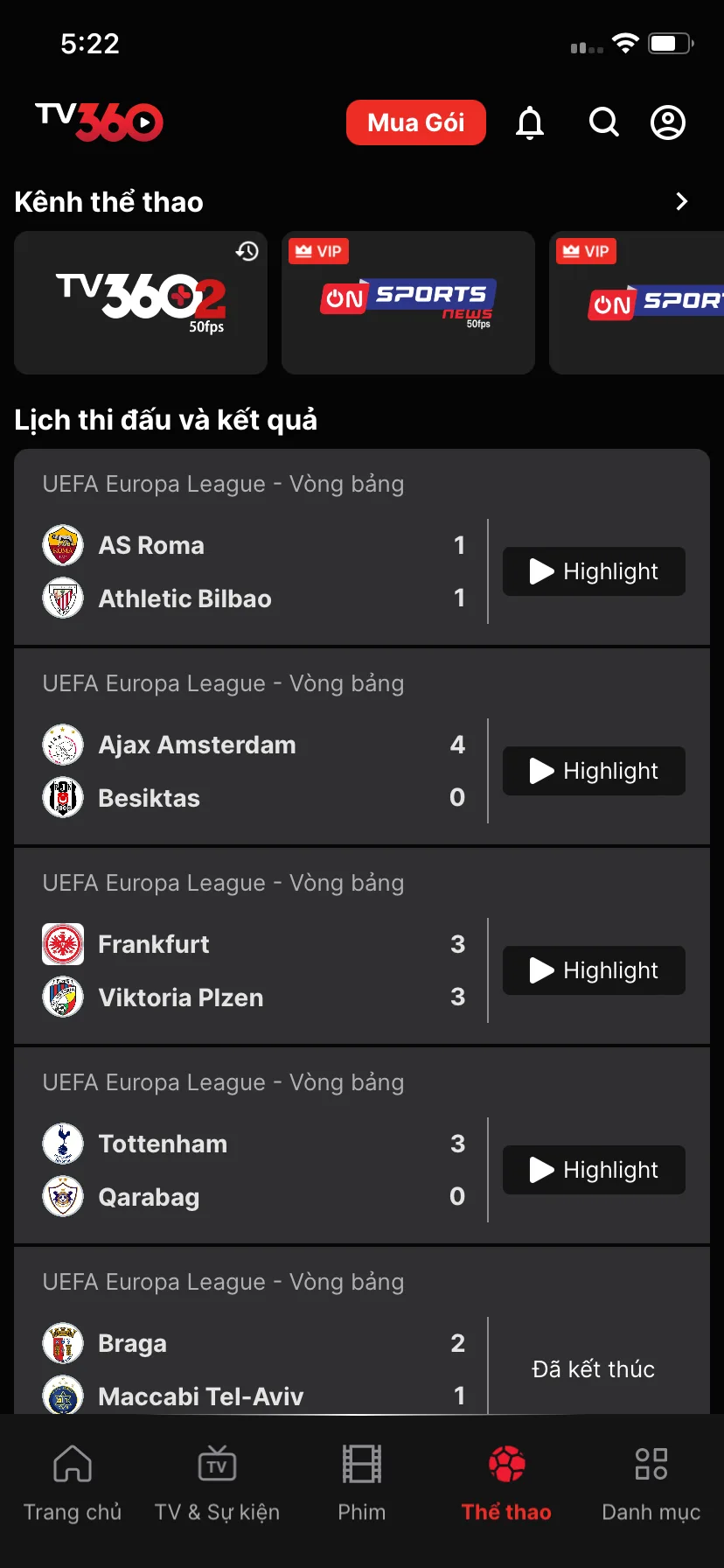Tap Mua Gói purchase button
724x1568 pixels.
pos(416,122)
